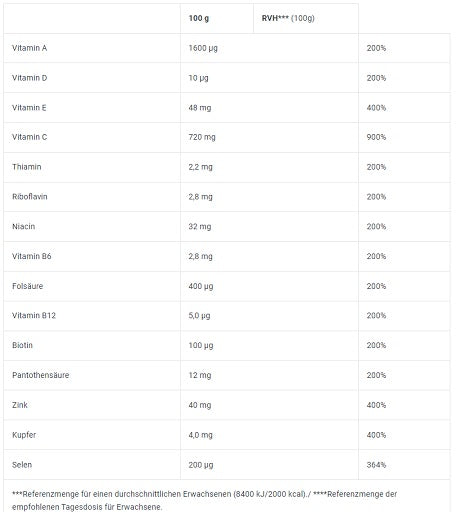Click the Vitamin D row label
Screen dimensions: 456x512
pos(29,78)
